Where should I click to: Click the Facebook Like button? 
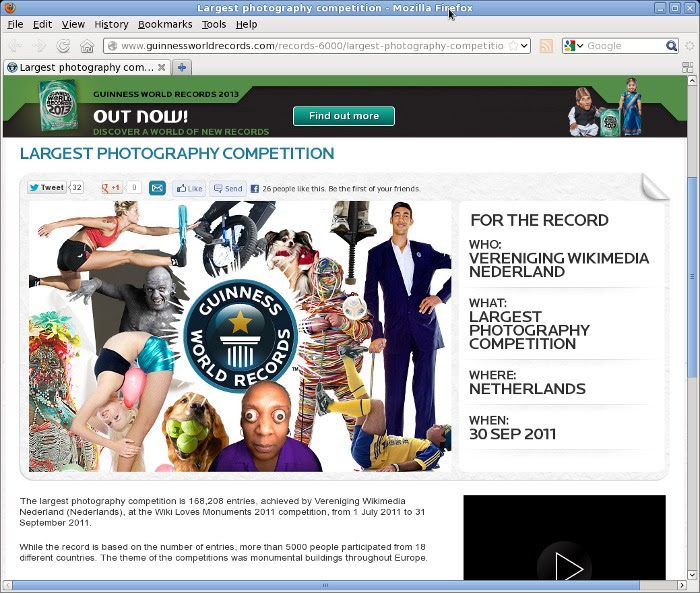(x=189, y=188)
